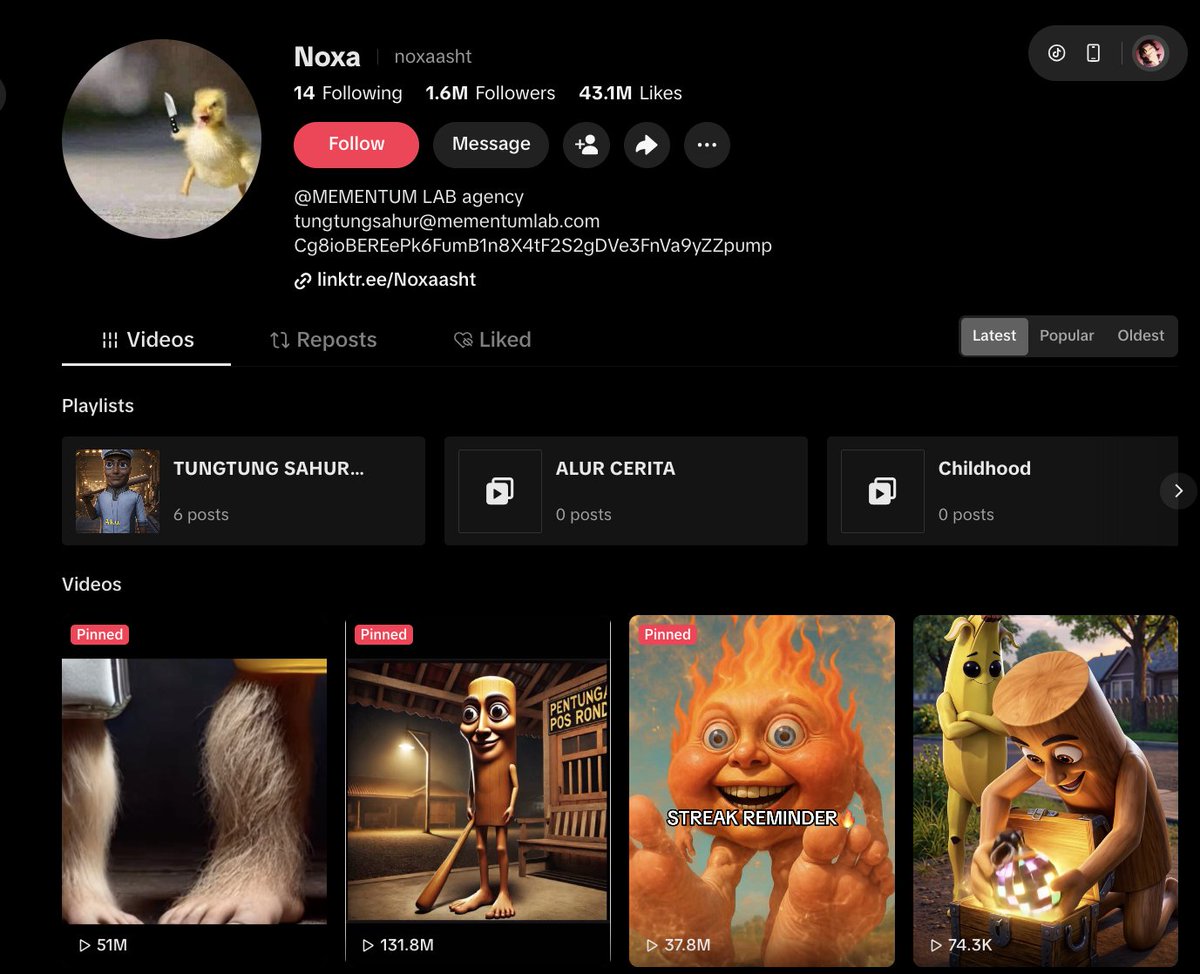Open the pinned hairy feet video

point(194,790)
